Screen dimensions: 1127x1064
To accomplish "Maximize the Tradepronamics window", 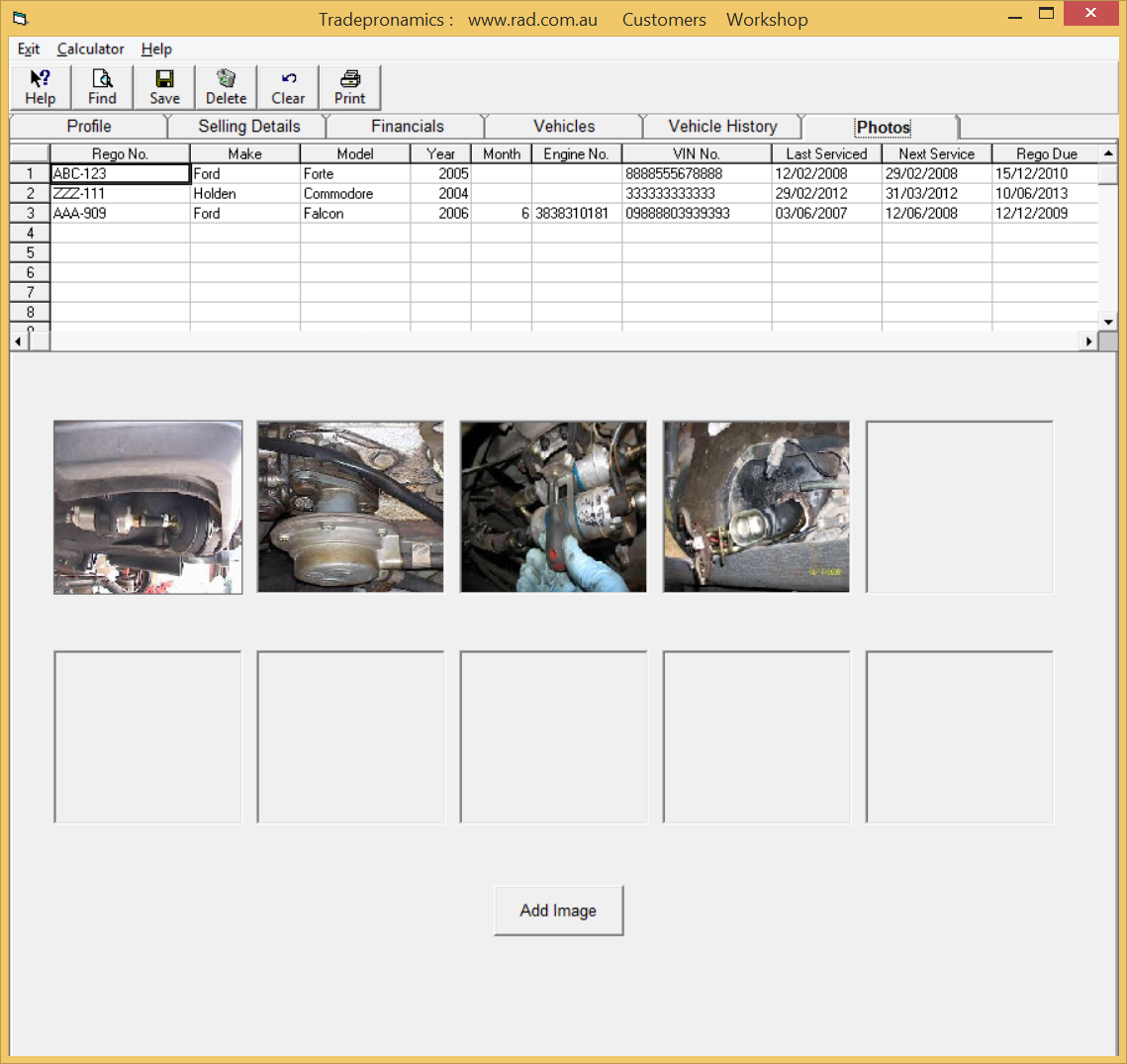I will [1046, 14].
